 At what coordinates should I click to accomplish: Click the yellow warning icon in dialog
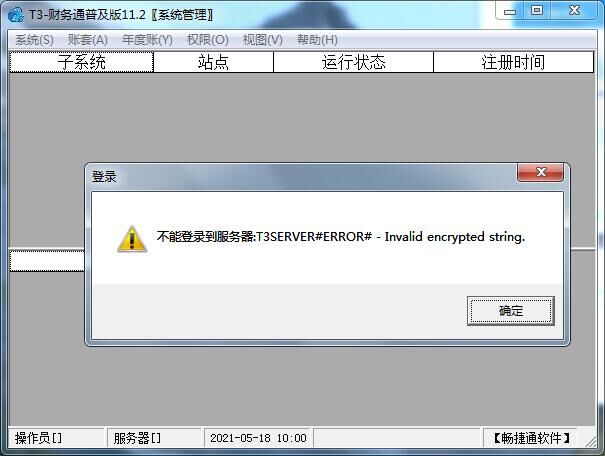click(x=132, y=239)
